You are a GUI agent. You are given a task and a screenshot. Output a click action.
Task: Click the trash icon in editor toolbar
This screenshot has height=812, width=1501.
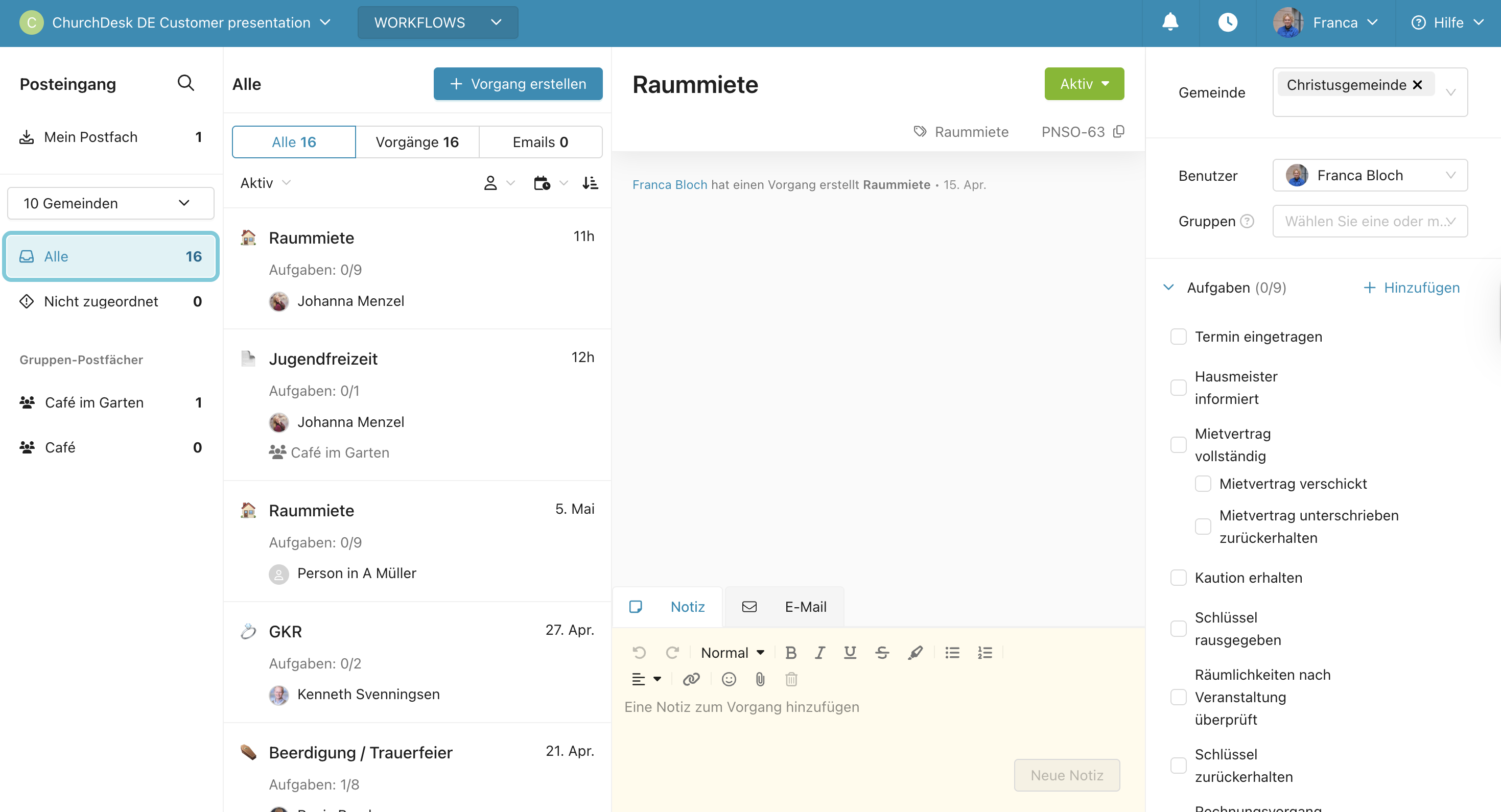click(791, 679)
